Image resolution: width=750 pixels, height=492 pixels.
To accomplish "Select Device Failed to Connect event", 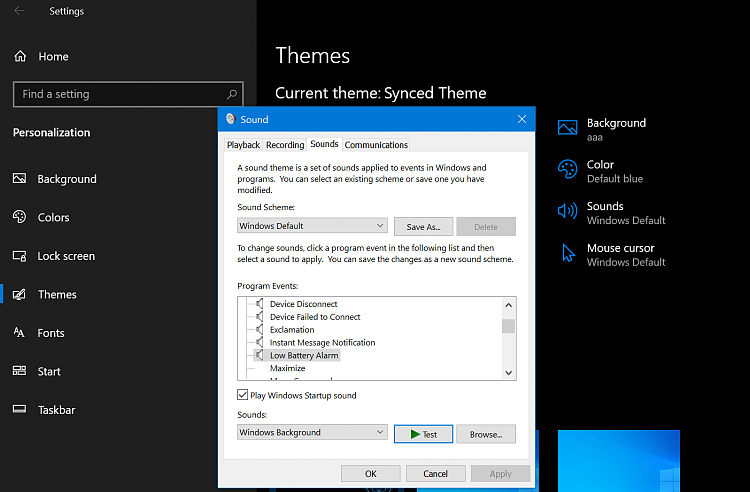I will [x=315, y=317].
